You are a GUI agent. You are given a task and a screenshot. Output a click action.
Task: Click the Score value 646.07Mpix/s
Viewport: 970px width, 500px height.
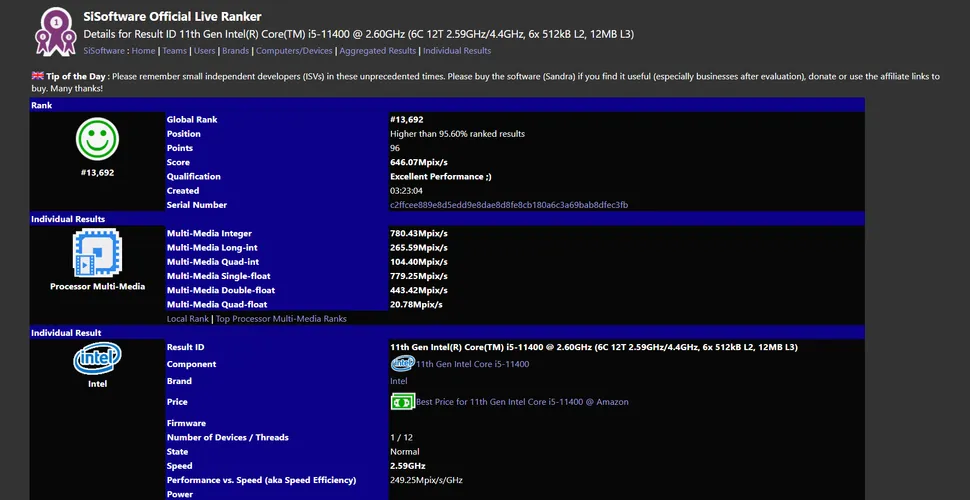(417, 162)
